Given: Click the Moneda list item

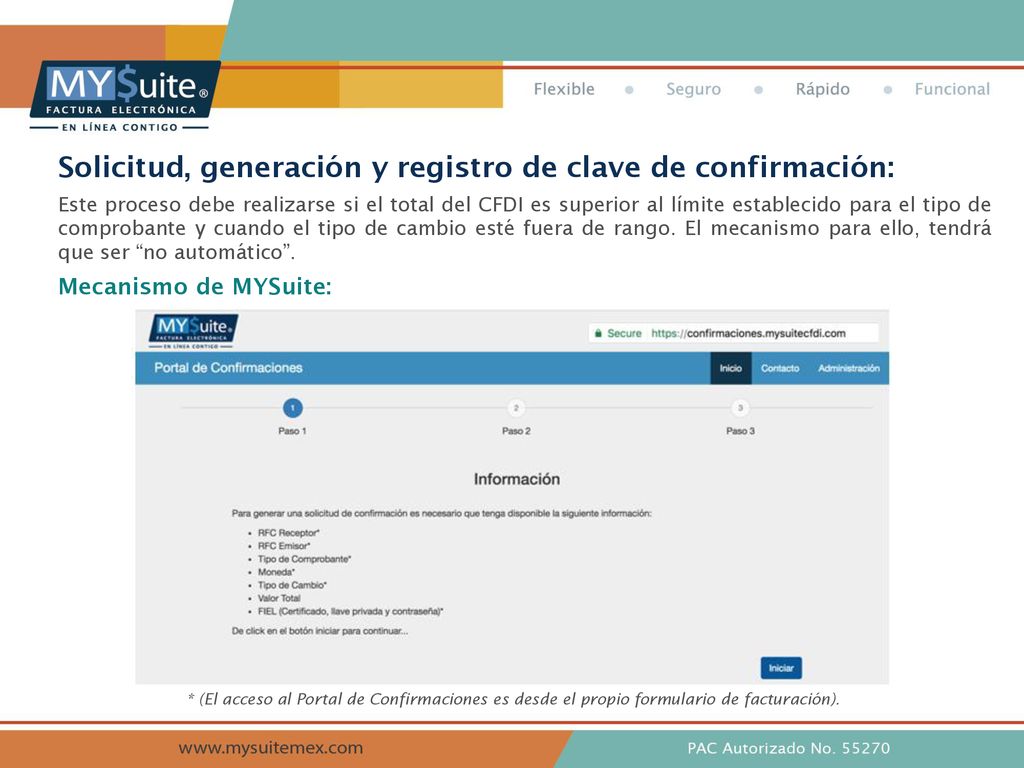Looking at the screenshot, I should [x=276, y=572].
